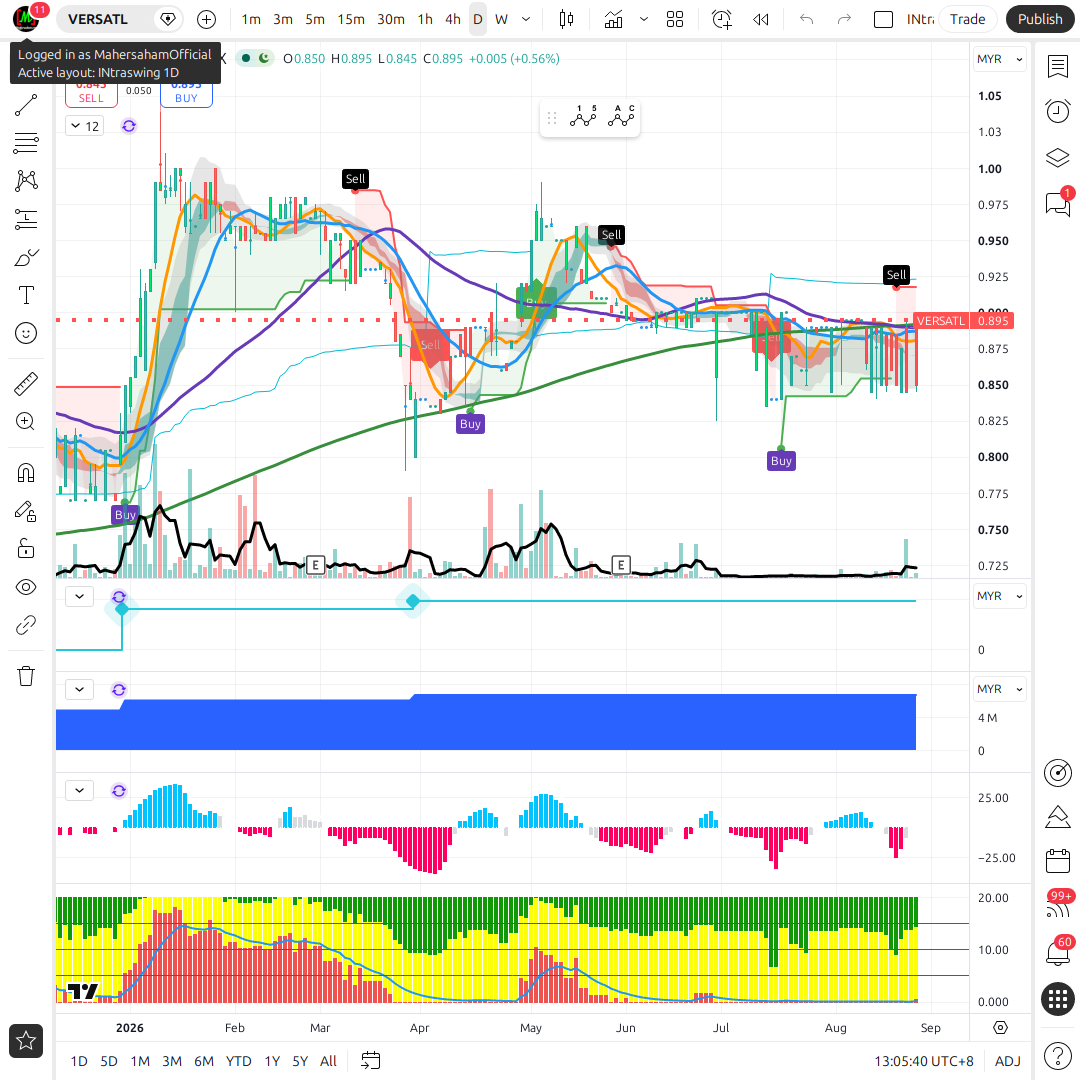This screenshot has width=1080, height=1080.
Task: Open the alerts panel clock icon
Action: point(1057,111)
